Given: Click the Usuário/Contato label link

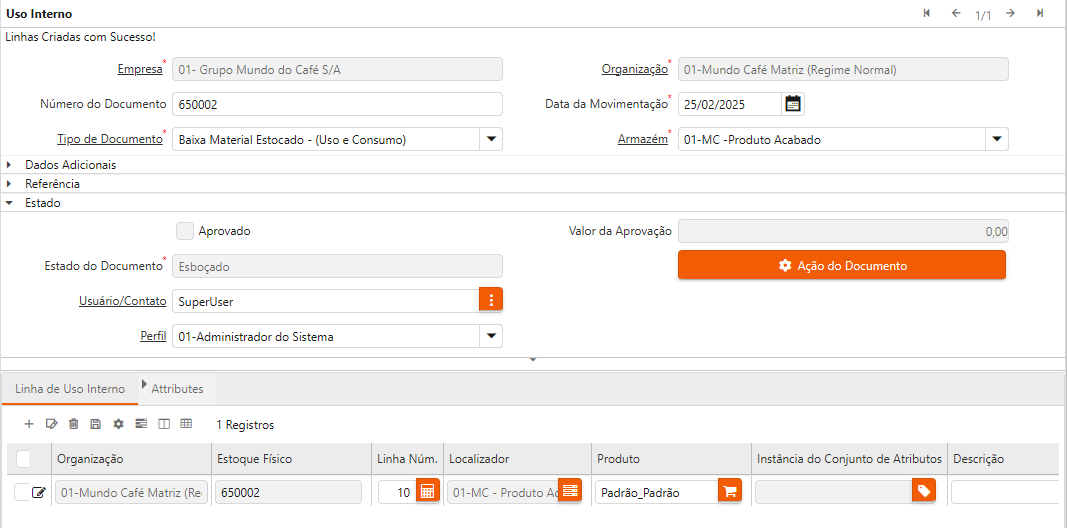Looking at the screenshot, I should (122, 301).
